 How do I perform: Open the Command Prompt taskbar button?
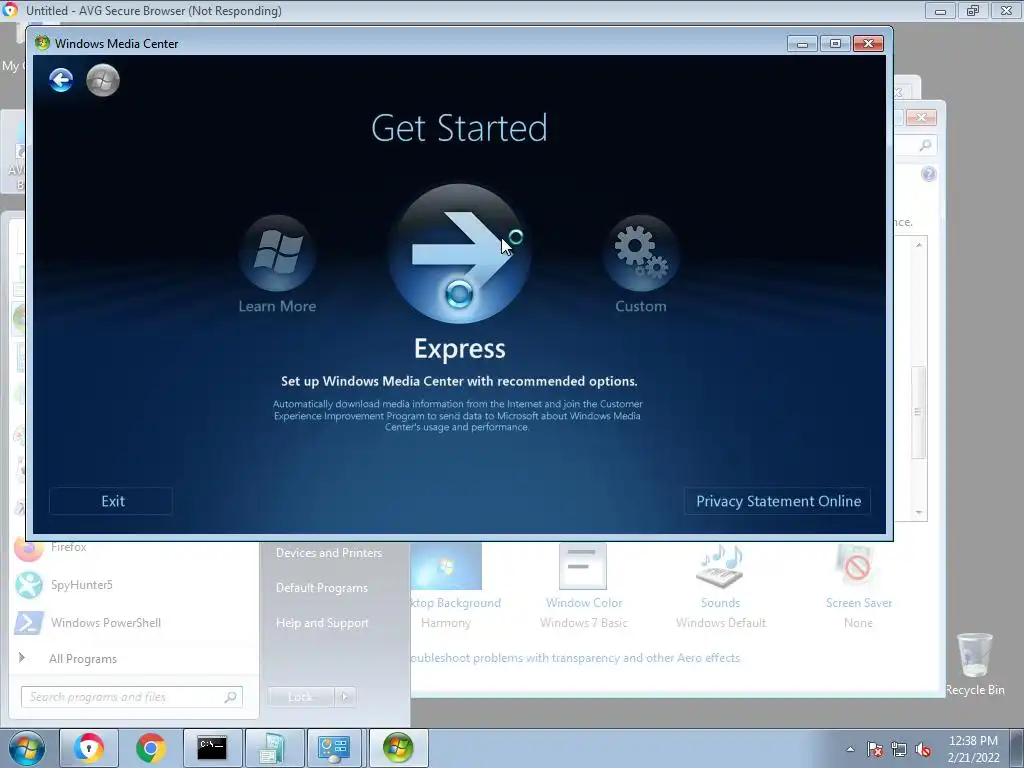(x=212, y=748)
